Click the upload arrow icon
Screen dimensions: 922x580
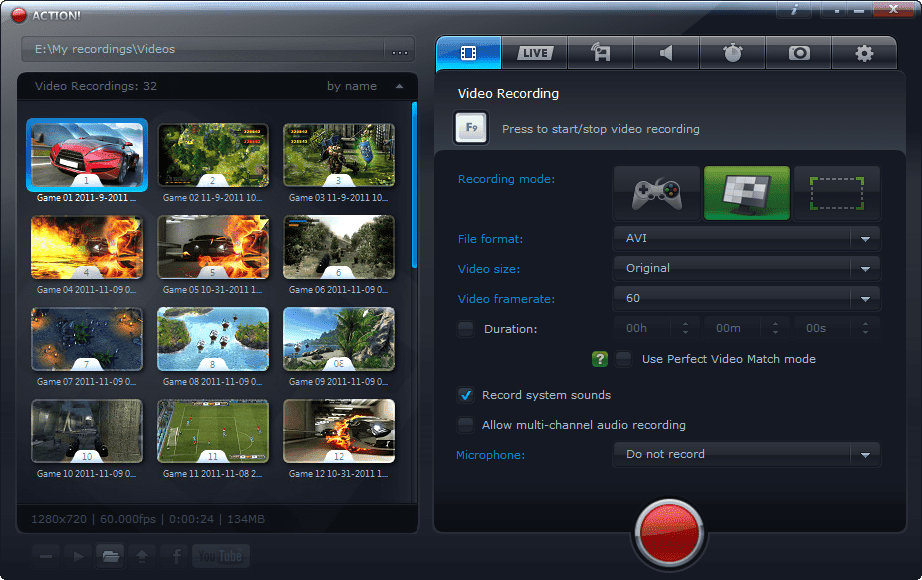coord(142,556)
